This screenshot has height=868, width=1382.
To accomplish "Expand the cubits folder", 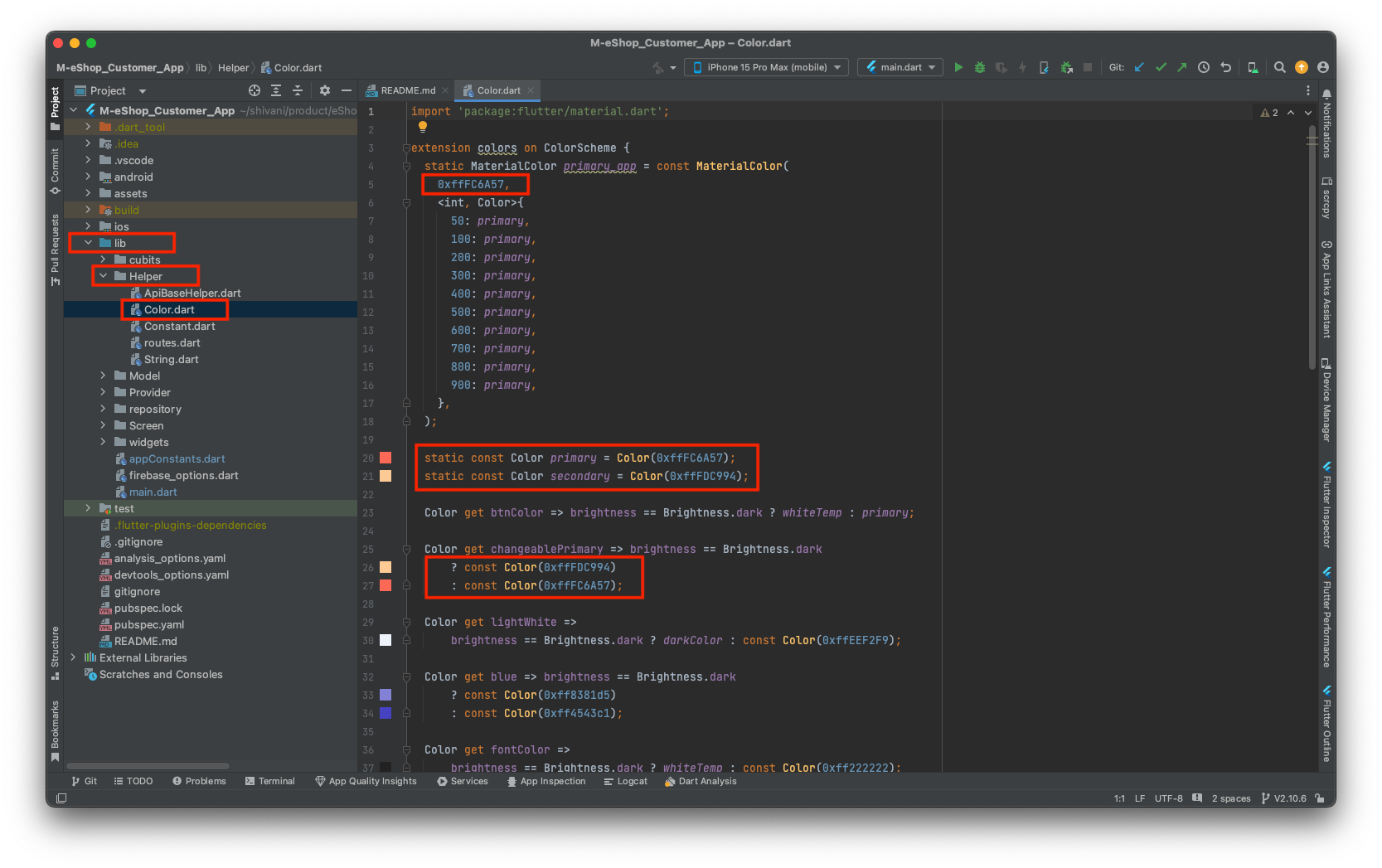I will coord(103,259).
